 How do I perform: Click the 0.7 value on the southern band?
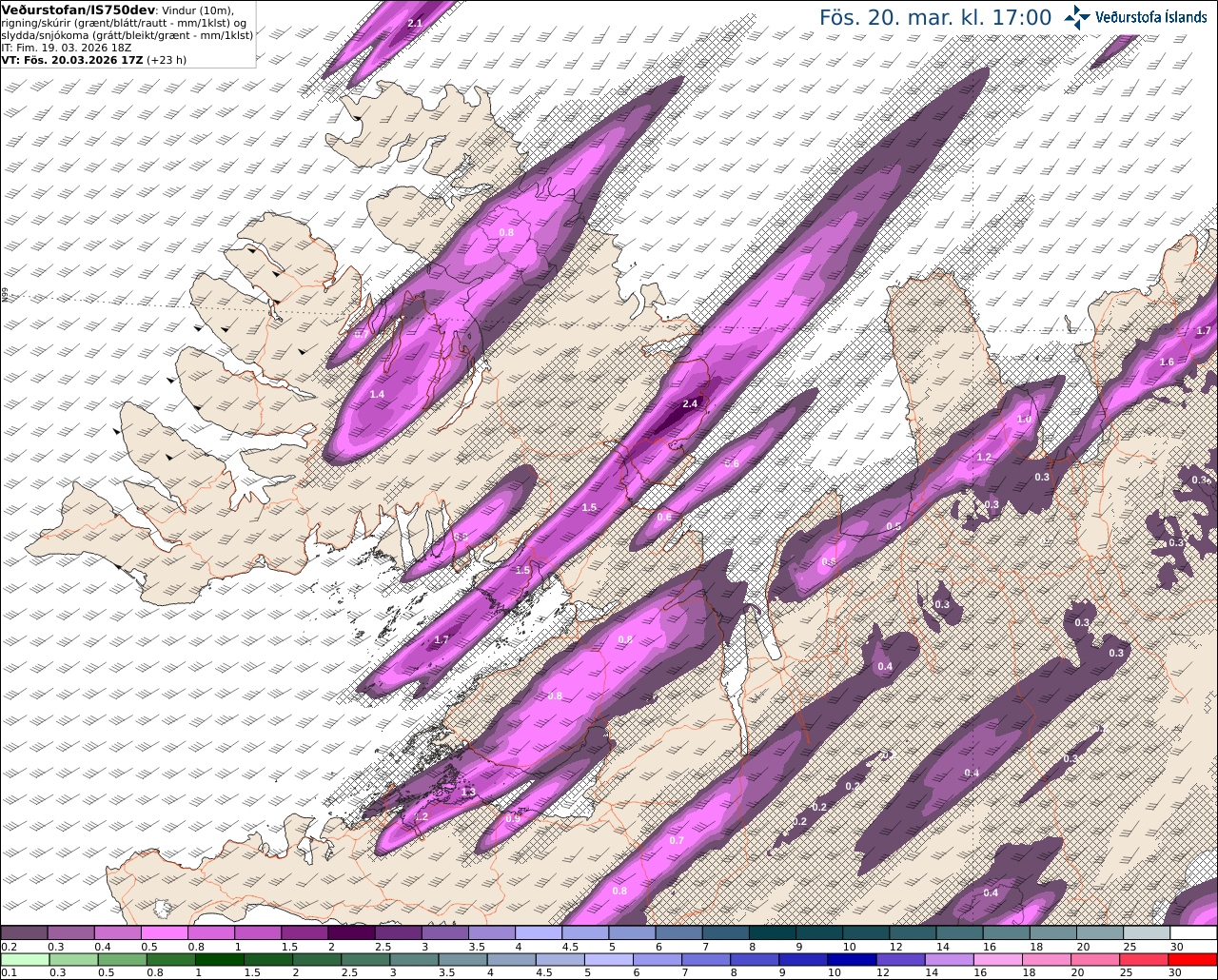click(x=677, y=840)
